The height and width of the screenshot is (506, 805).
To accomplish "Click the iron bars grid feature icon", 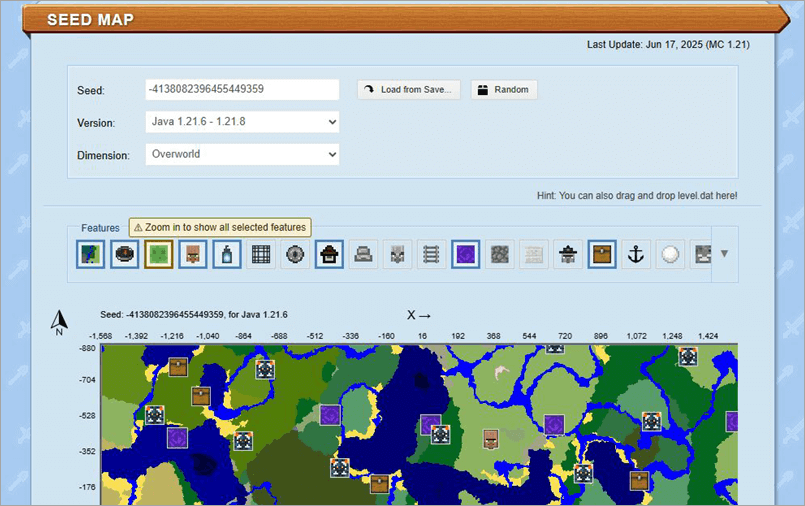I will point(261,254).
